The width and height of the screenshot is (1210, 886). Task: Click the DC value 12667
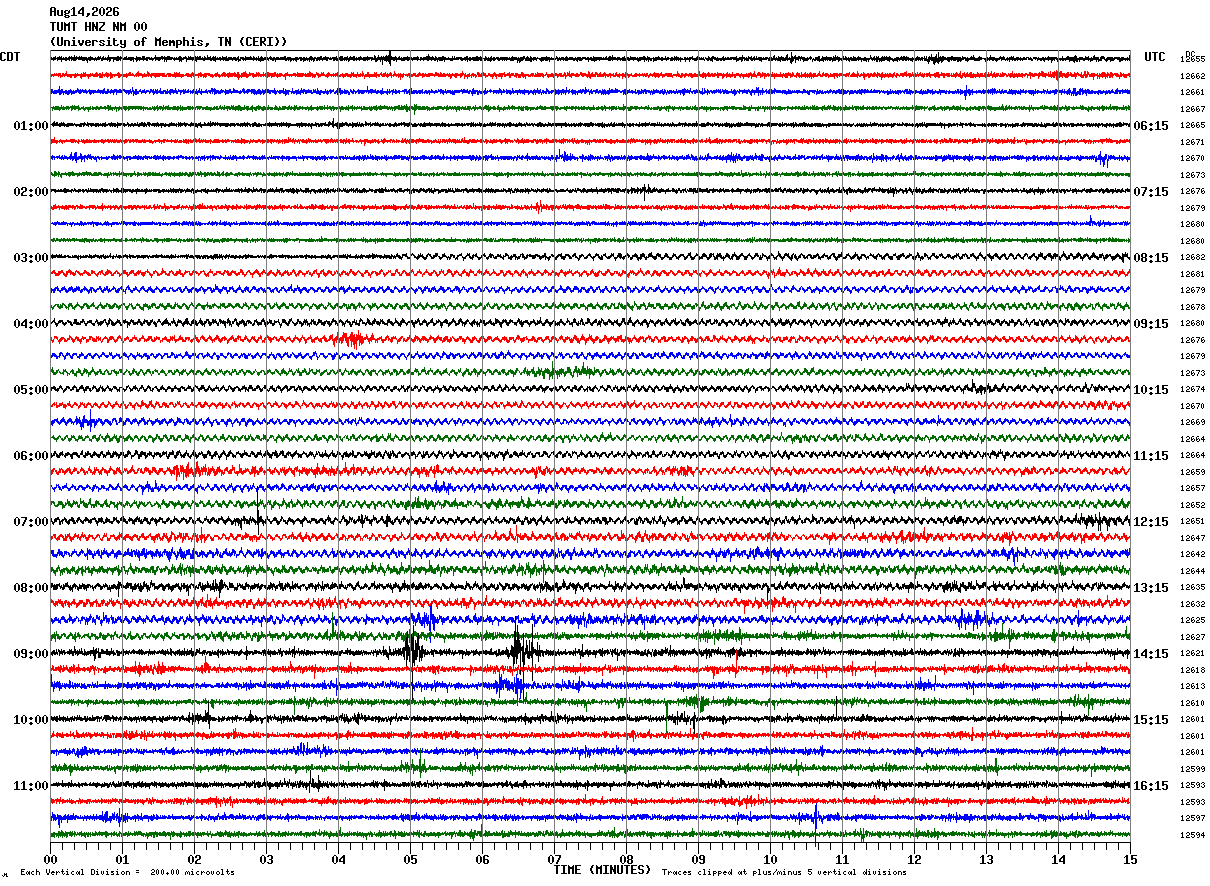tap(1193, 109)
